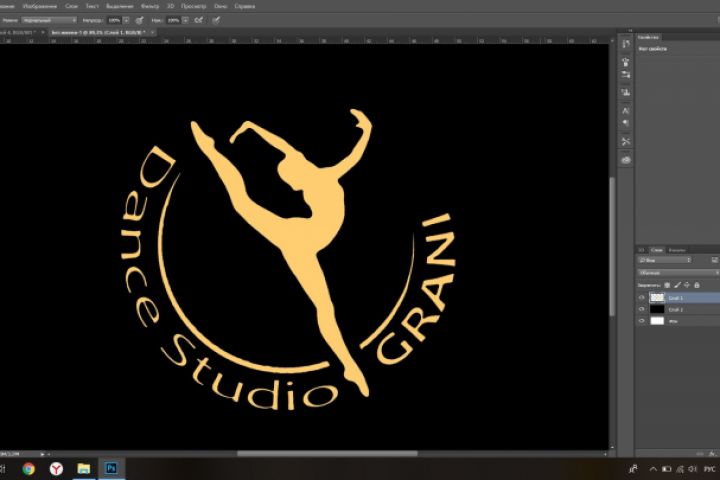
Task: Open the Creative Cloud Libraries panel icon
Action: tap(625, 160)
